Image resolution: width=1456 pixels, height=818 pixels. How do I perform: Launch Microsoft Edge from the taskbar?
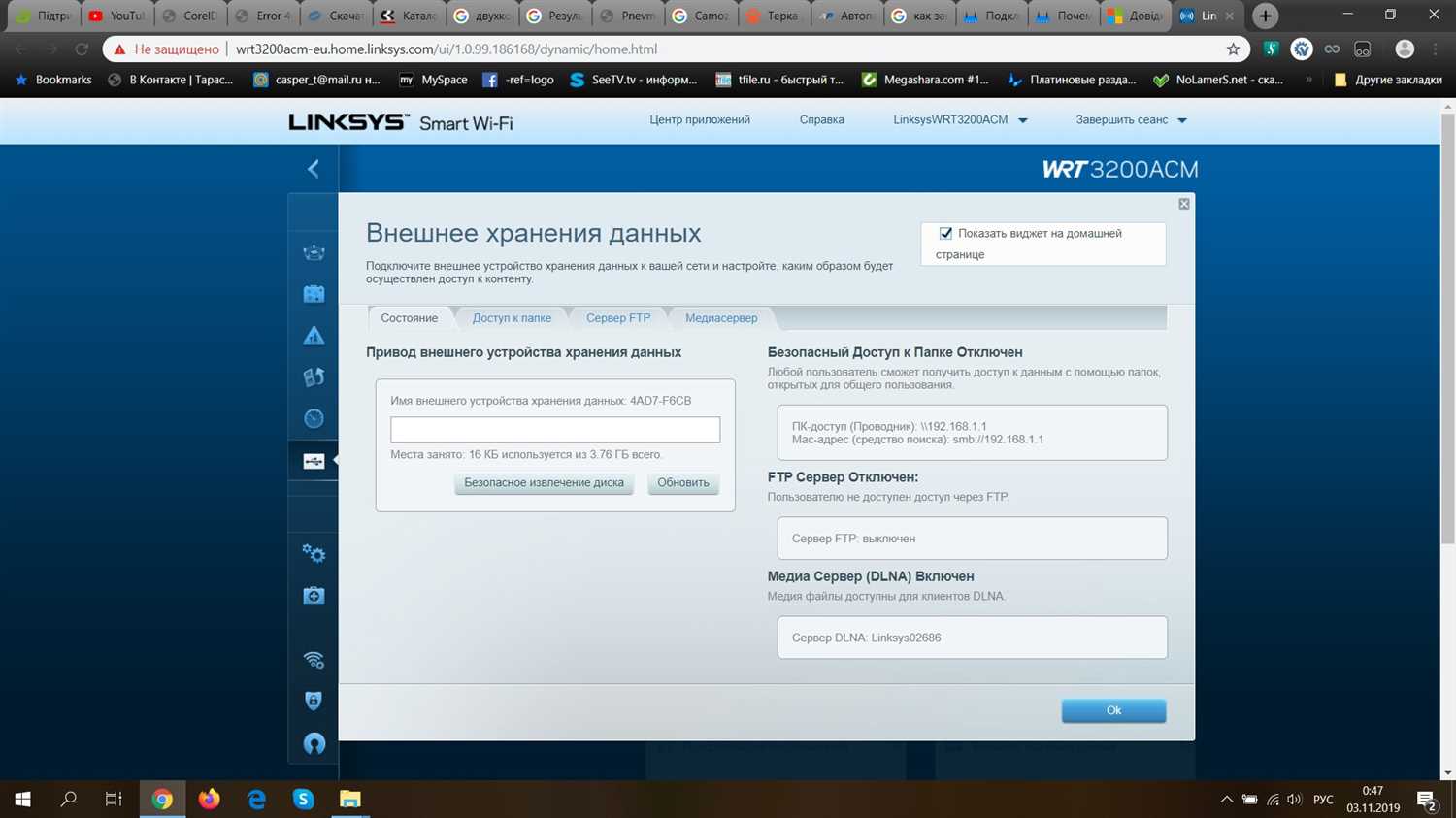tap(256, 800)
